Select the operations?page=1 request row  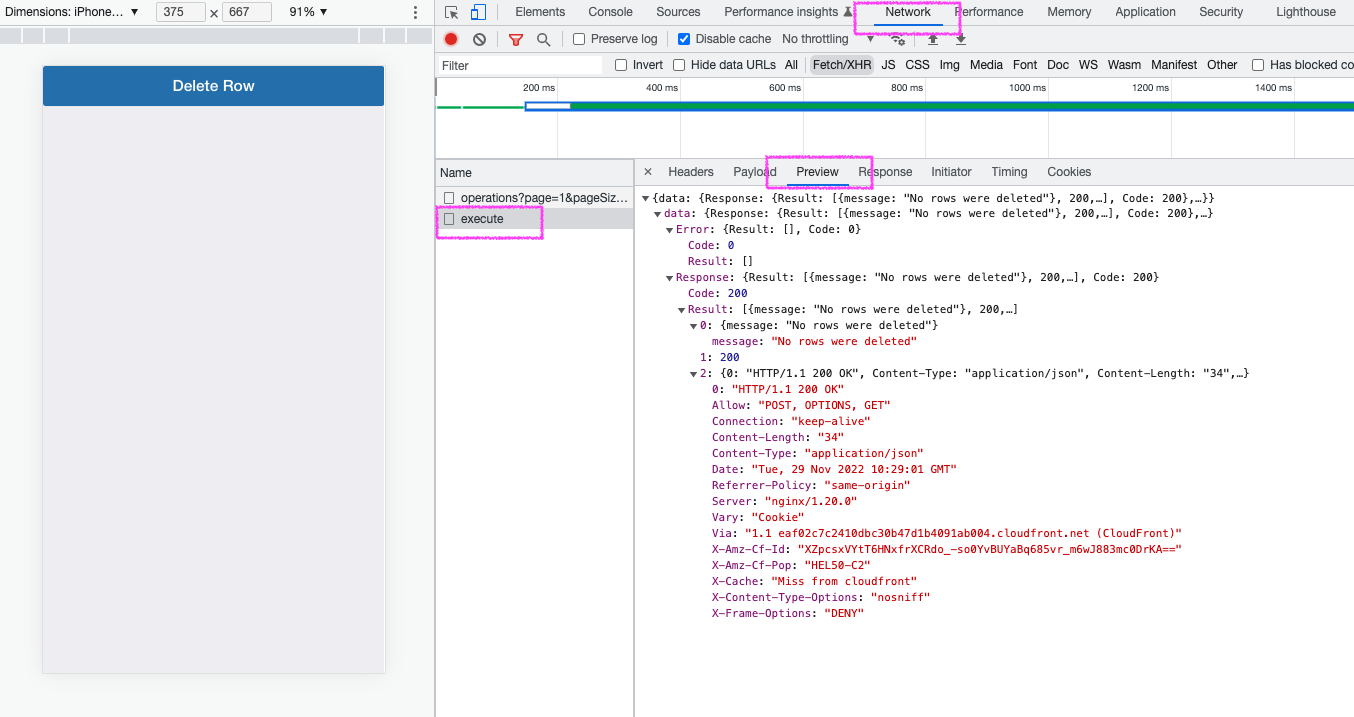[x=535, y=198]
